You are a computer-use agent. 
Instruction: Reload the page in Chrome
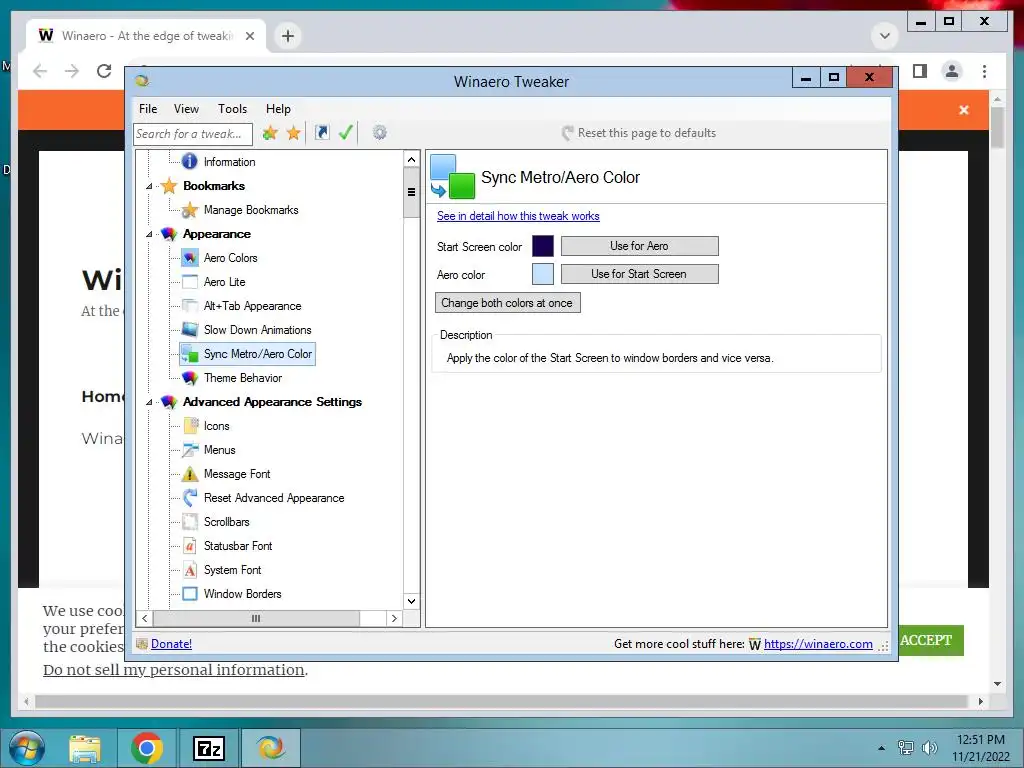point(104,71)
